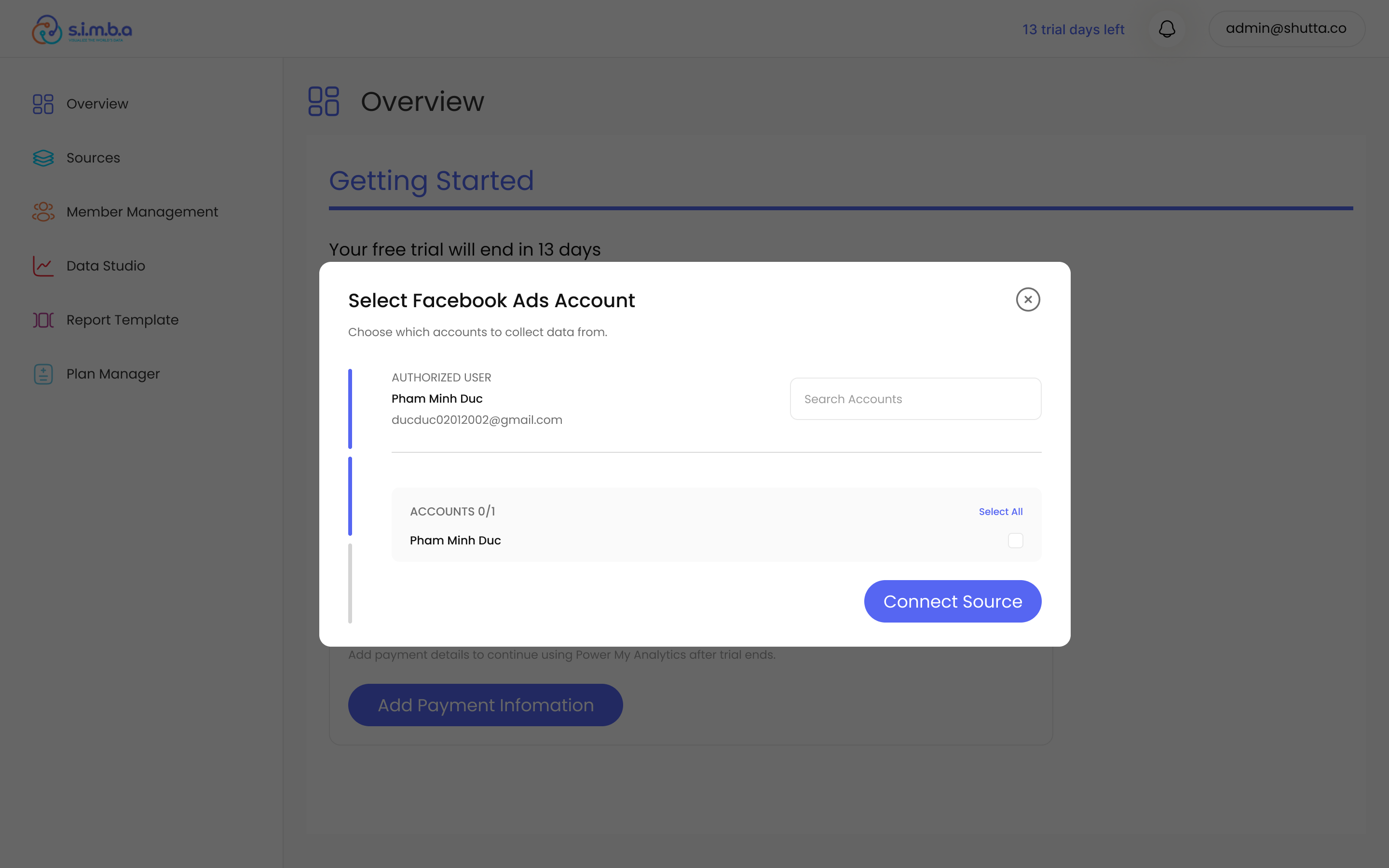Click the Pham Minh Duc account row name

click(x=455, y=540)
